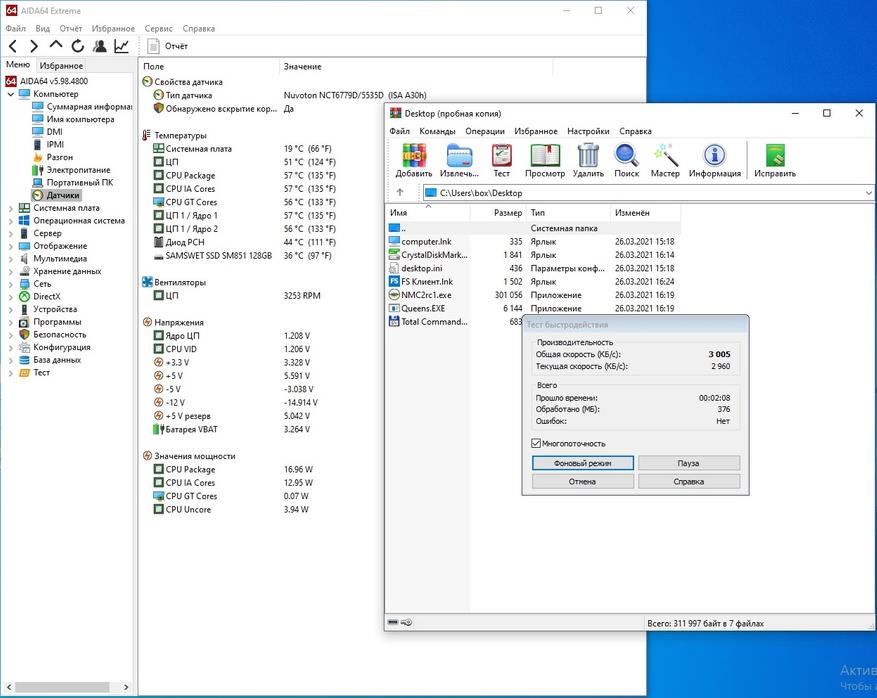Click the Фоновый режим button
Viewport: 877px width, 698px height.
[583, 463]
